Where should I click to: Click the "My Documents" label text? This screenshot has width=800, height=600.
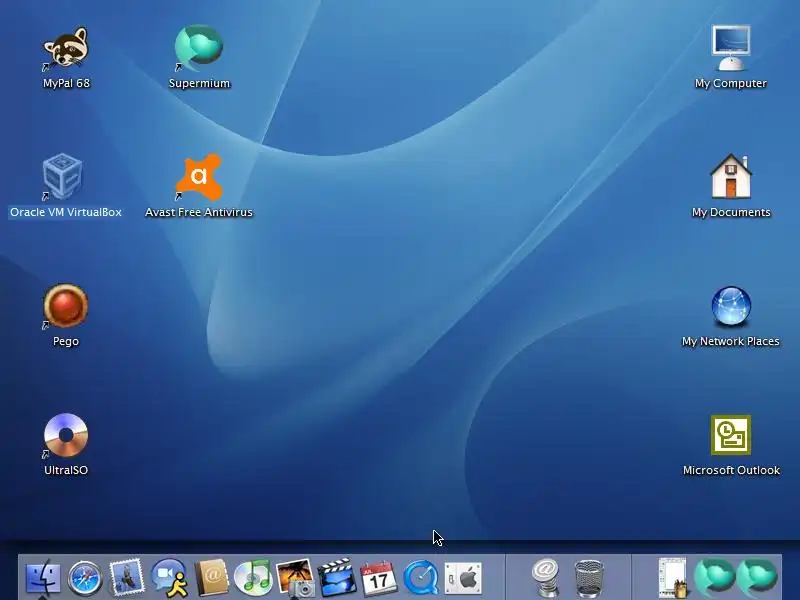[731, 212]
